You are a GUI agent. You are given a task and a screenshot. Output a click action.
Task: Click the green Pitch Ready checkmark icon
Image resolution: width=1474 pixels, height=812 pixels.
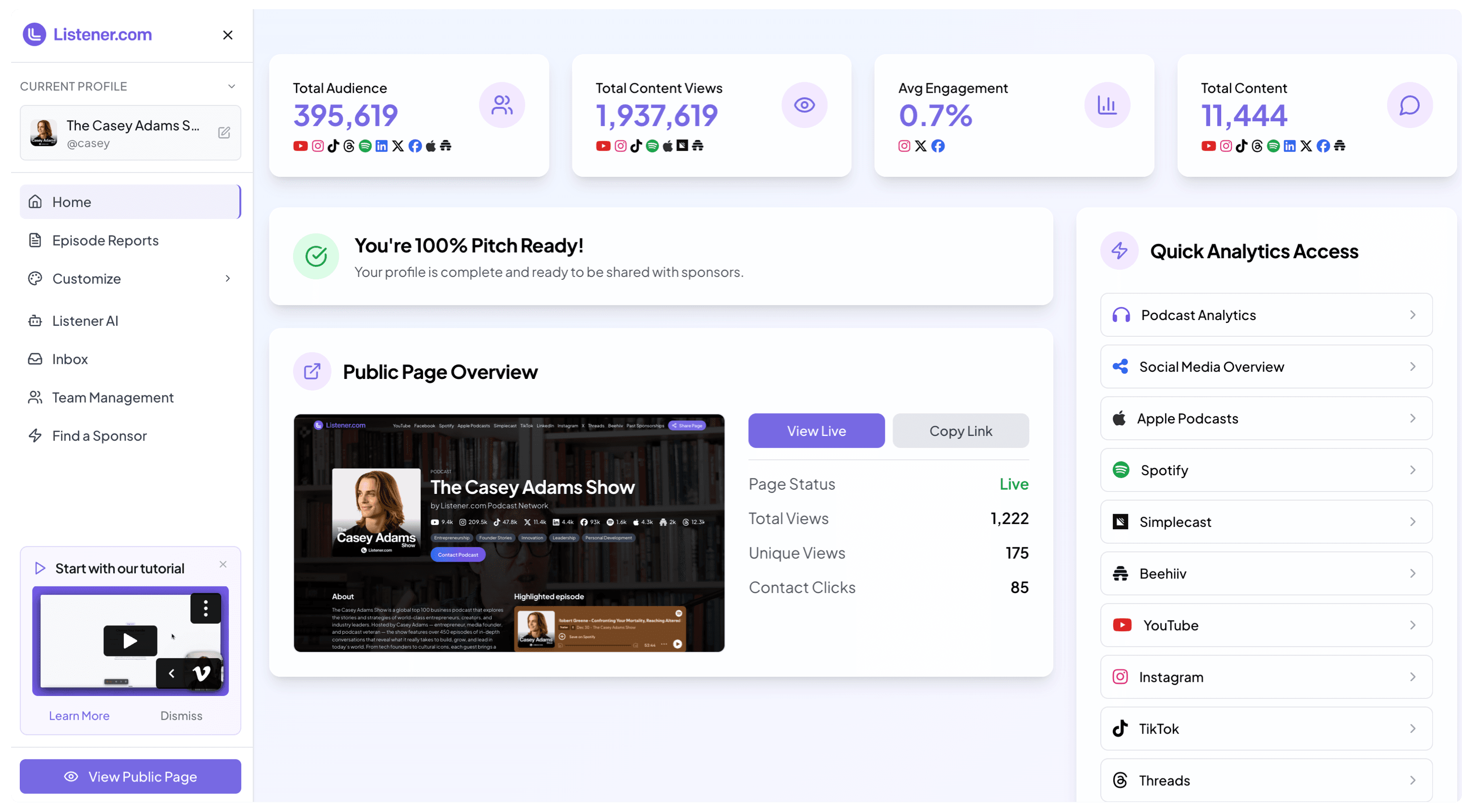(316, 256)
